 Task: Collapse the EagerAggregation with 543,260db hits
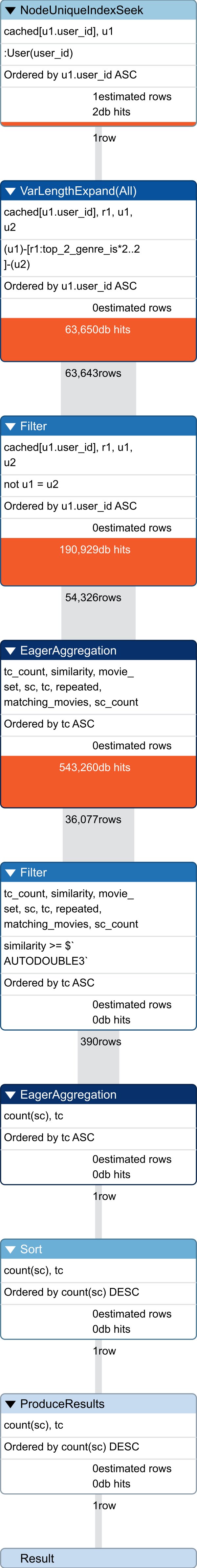(10, 651)
